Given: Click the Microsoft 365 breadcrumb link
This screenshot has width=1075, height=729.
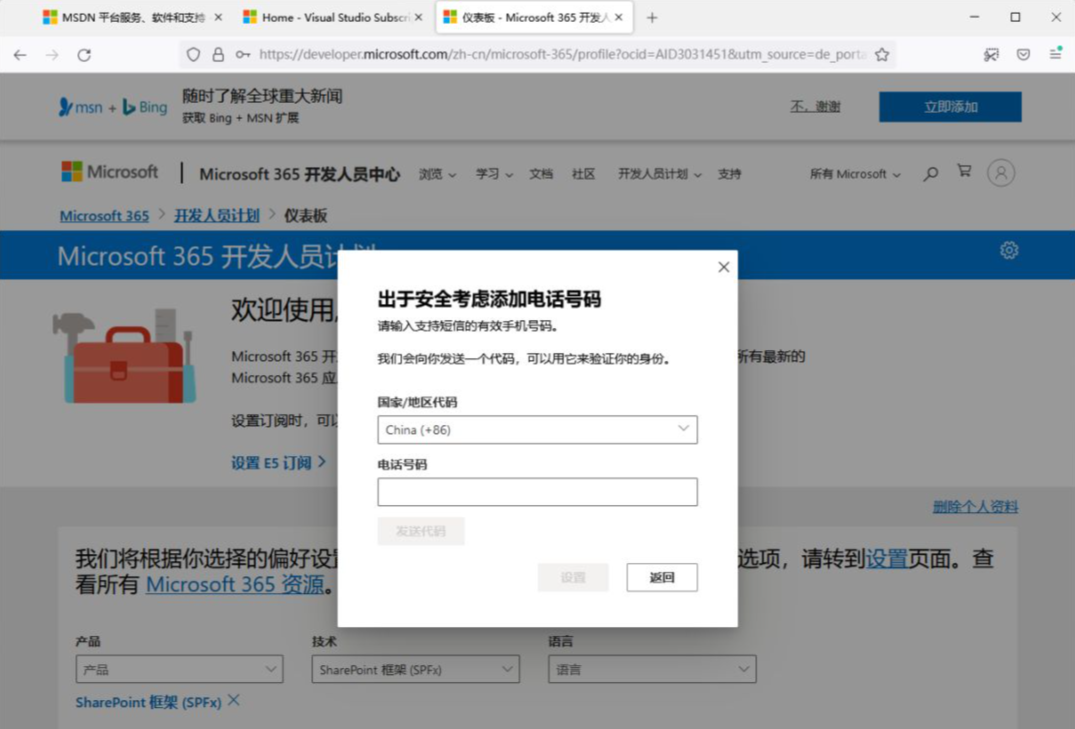Looking at the screenshot, I should click(104, 215).
